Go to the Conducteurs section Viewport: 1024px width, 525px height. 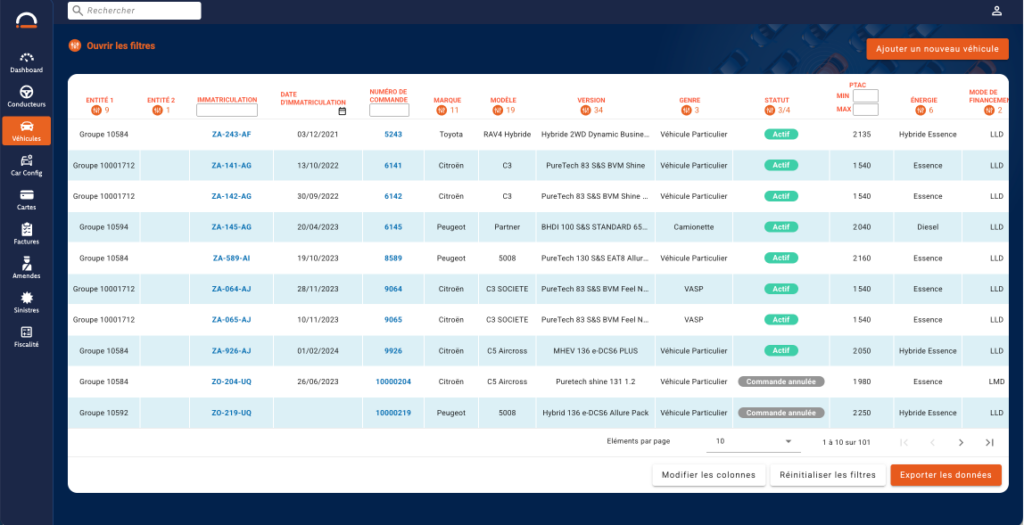pos(26,96)
